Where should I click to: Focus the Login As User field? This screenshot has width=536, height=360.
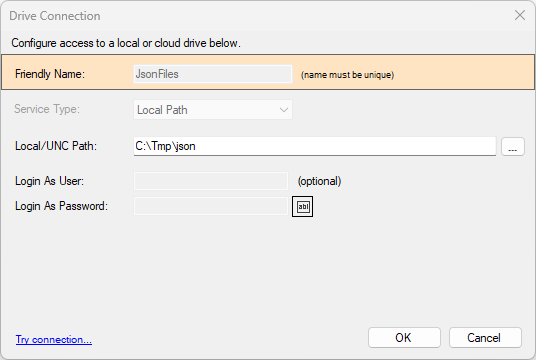[211, 181]
